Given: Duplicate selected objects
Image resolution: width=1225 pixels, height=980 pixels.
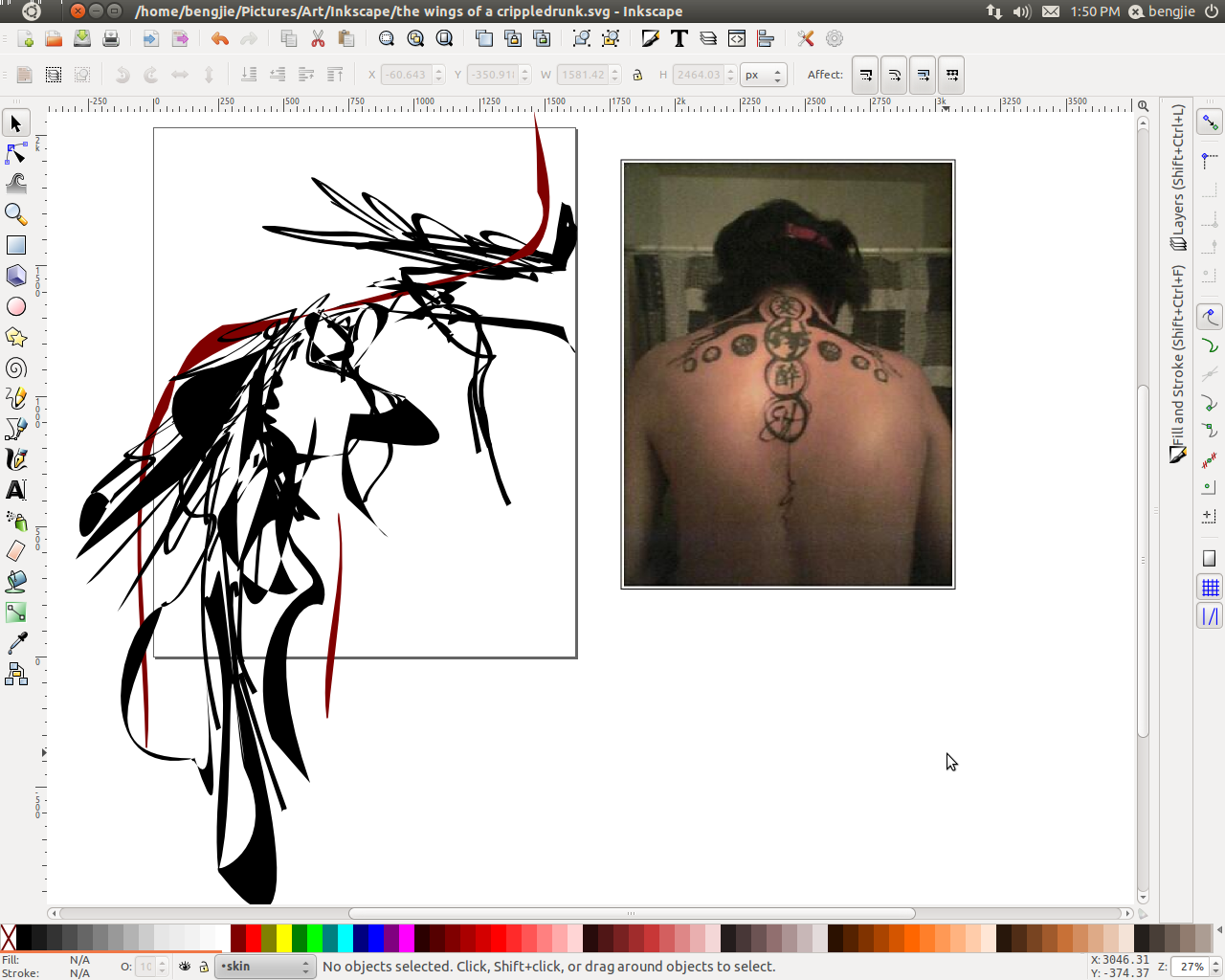Looking at the screenshot, I should click(x=484, y=38).
